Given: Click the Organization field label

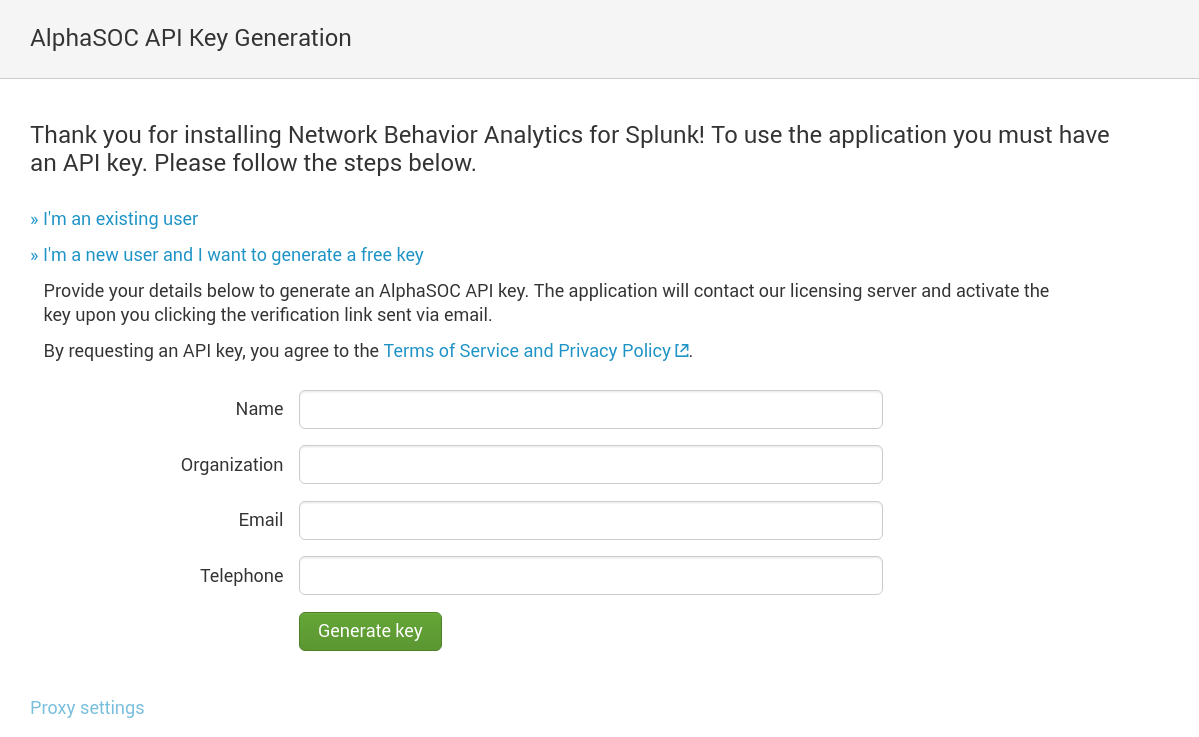Looking at the screenshot, I should click(232, 465).
